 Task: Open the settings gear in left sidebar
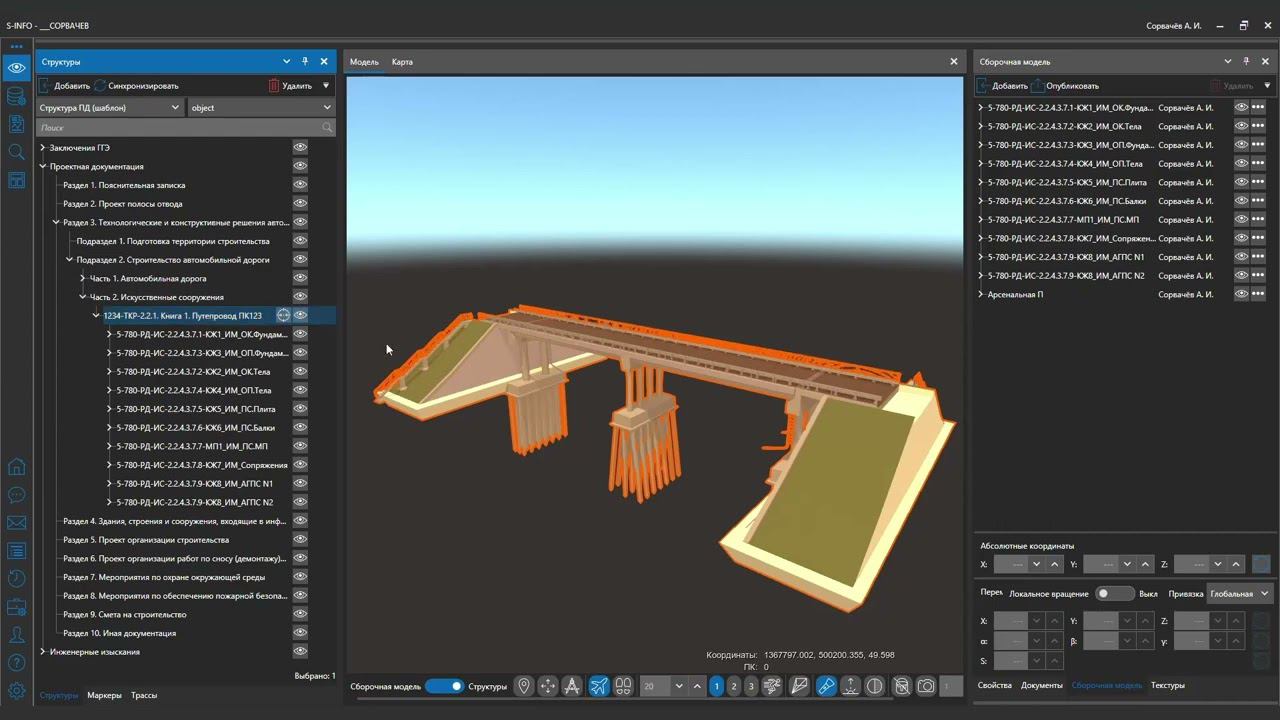pos(16,691)
